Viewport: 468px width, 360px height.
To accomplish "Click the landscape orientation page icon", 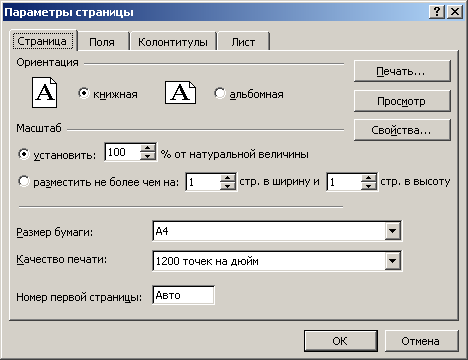I will (x=180, y=92).
